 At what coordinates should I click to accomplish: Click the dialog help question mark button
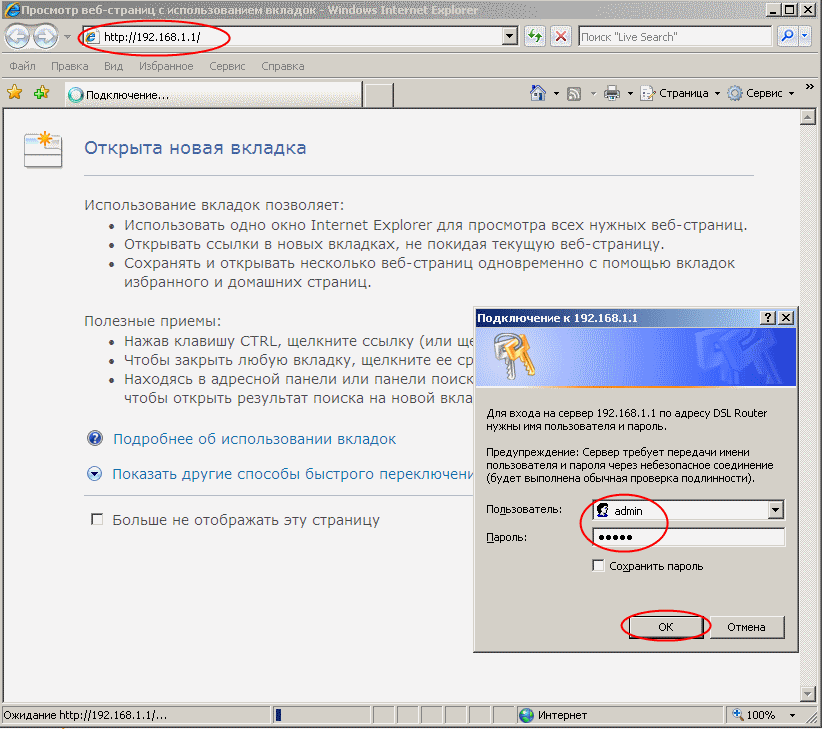tap(768, 317)
